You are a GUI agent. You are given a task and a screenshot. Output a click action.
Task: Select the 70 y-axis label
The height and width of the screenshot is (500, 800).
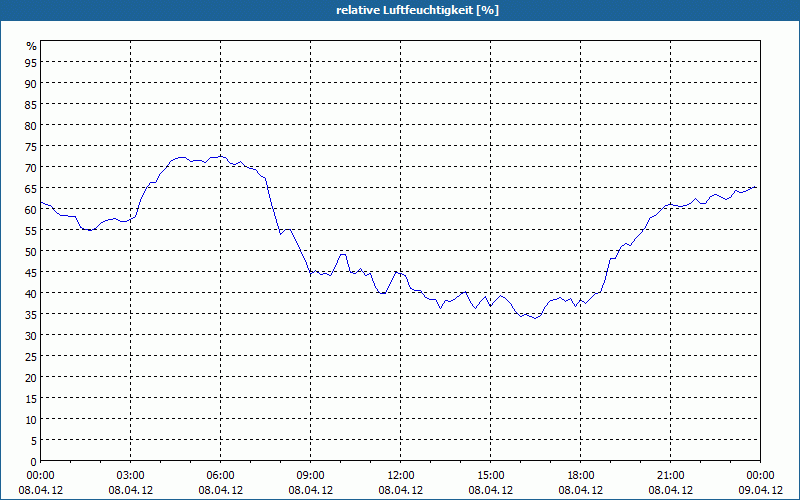31,167
